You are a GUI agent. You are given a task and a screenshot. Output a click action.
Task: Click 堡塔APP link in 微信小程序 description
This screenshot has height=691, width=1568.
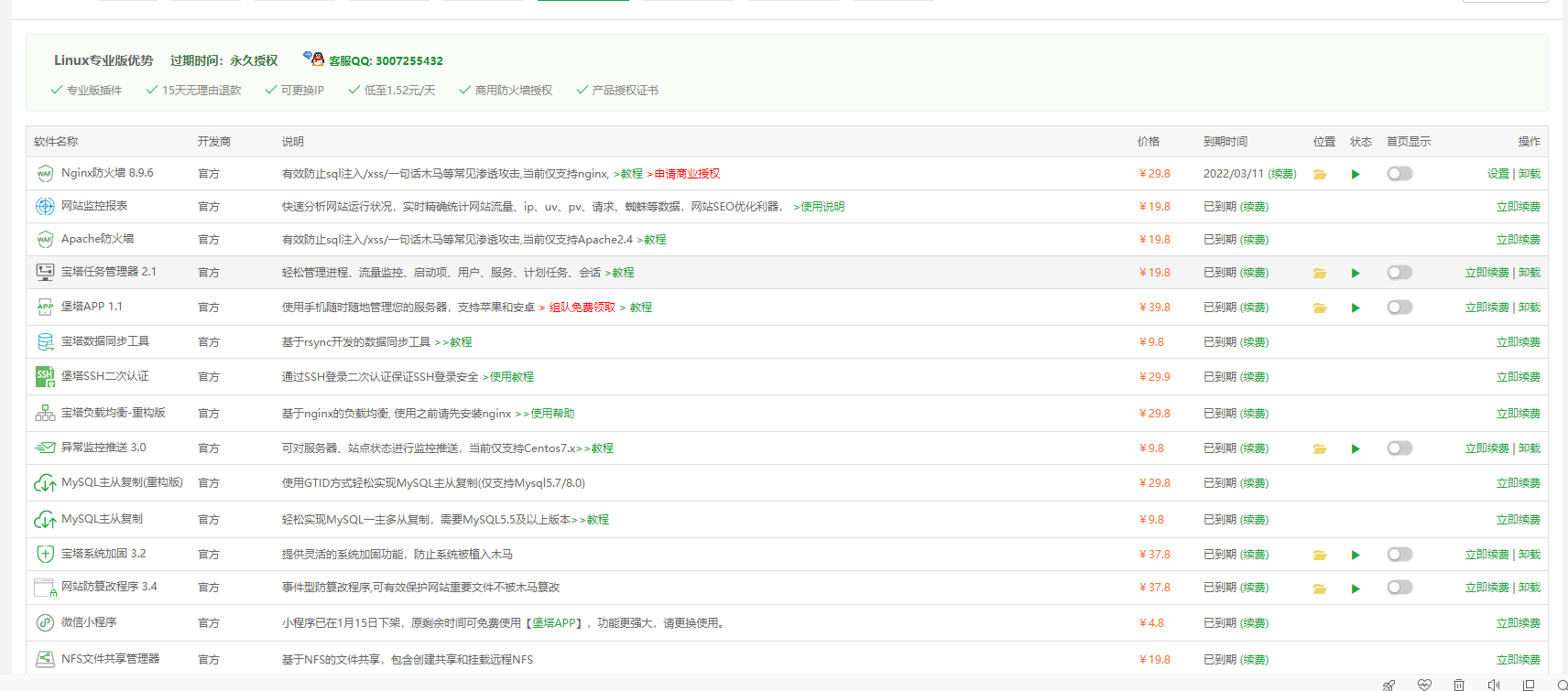554,622
